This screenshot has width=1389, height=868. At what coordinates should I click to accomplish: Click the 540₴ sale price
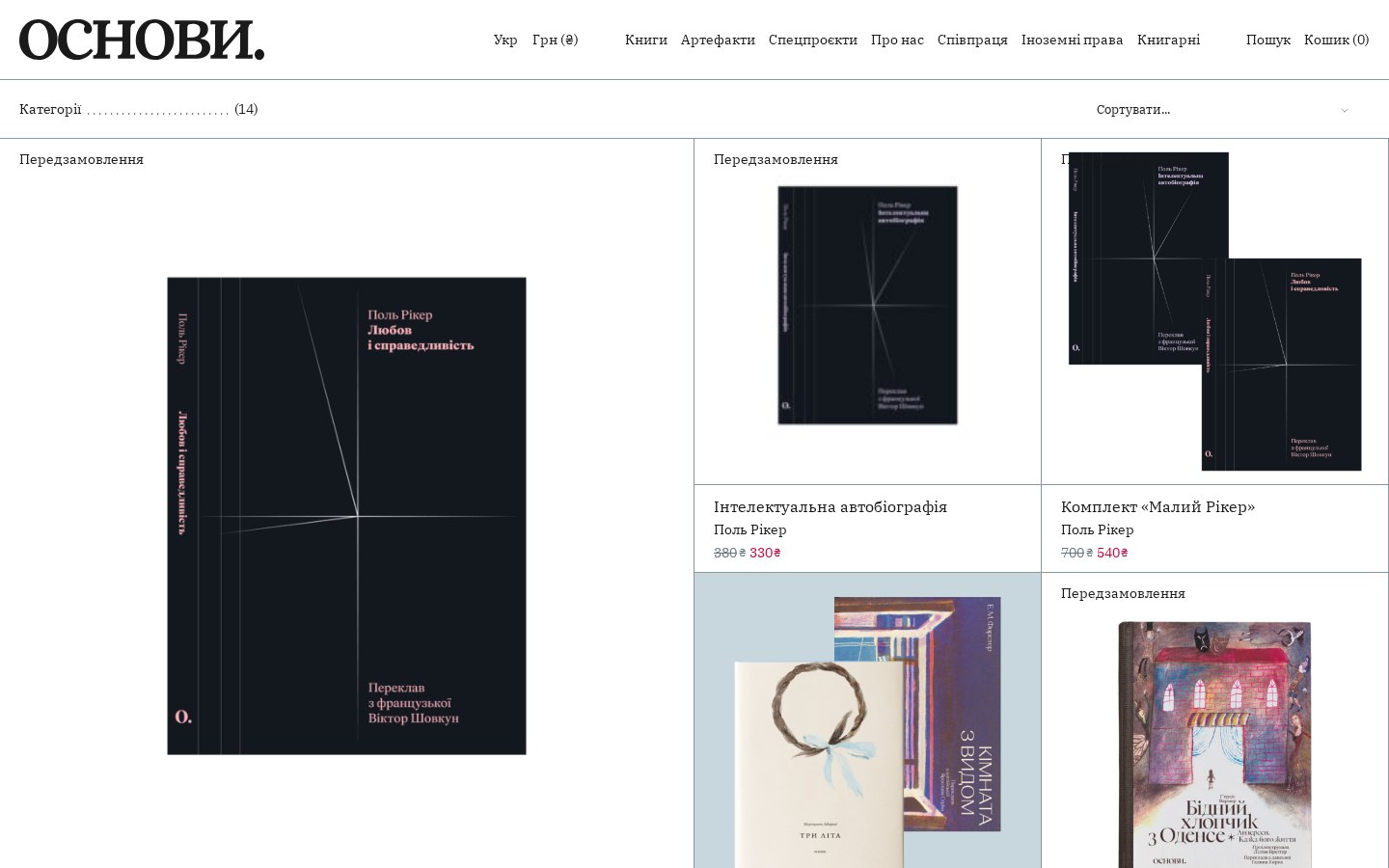pos(1112,553)
